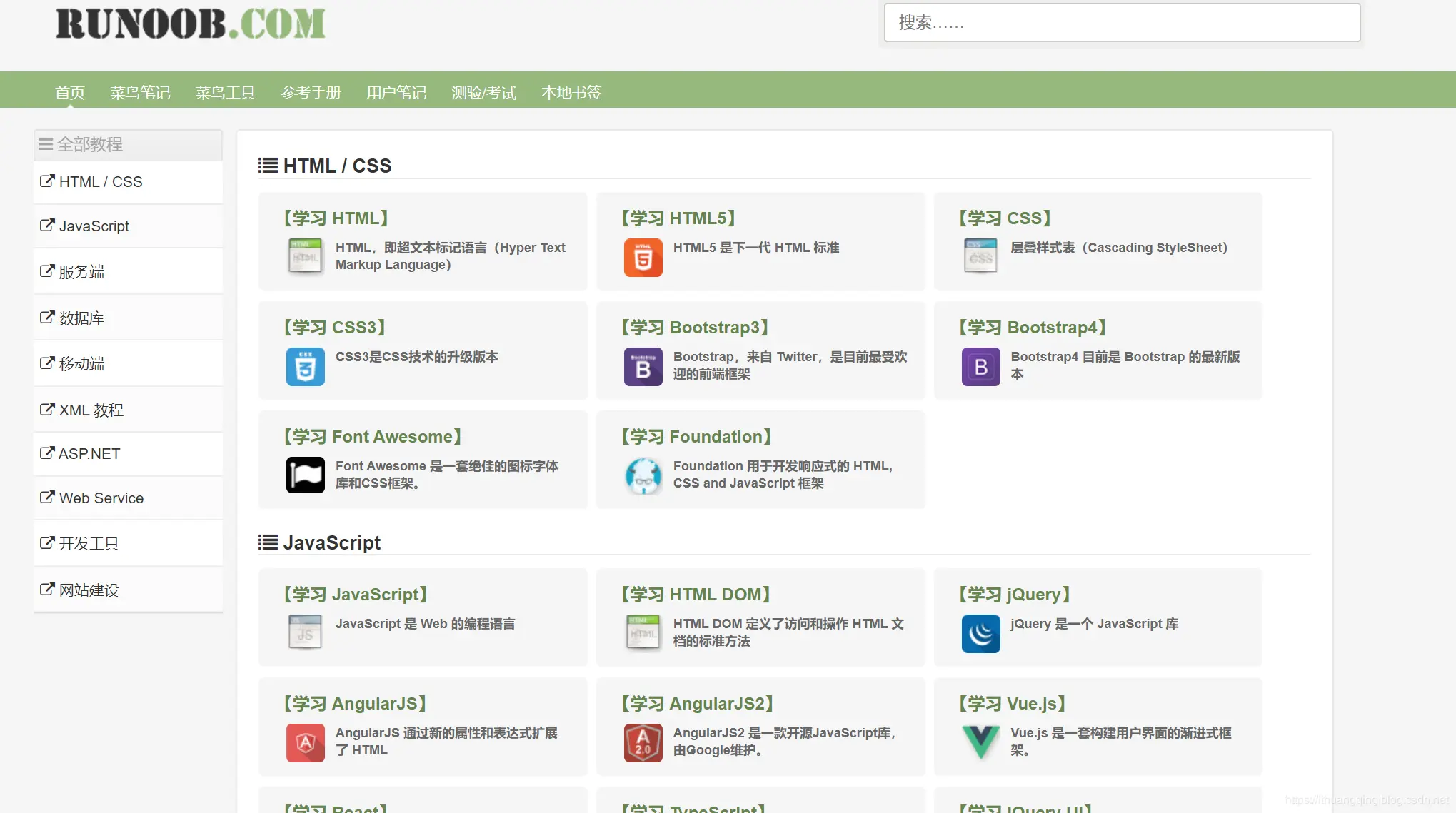Click the HTML5 orange shield icon

[x=643, y=258]
